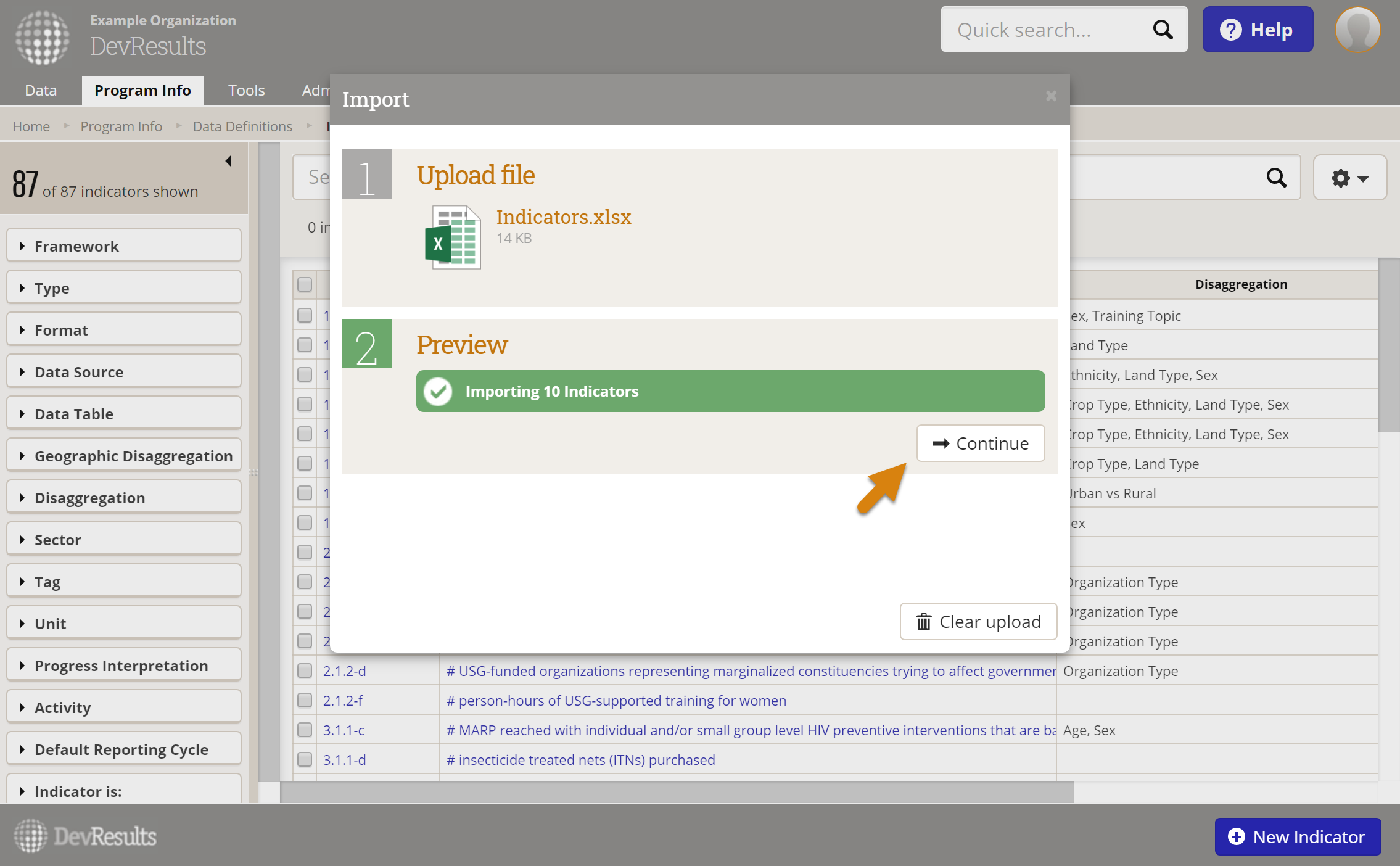Click the indicator list search magnifier icon
1400x866 pixels.
coord(1276,178)
